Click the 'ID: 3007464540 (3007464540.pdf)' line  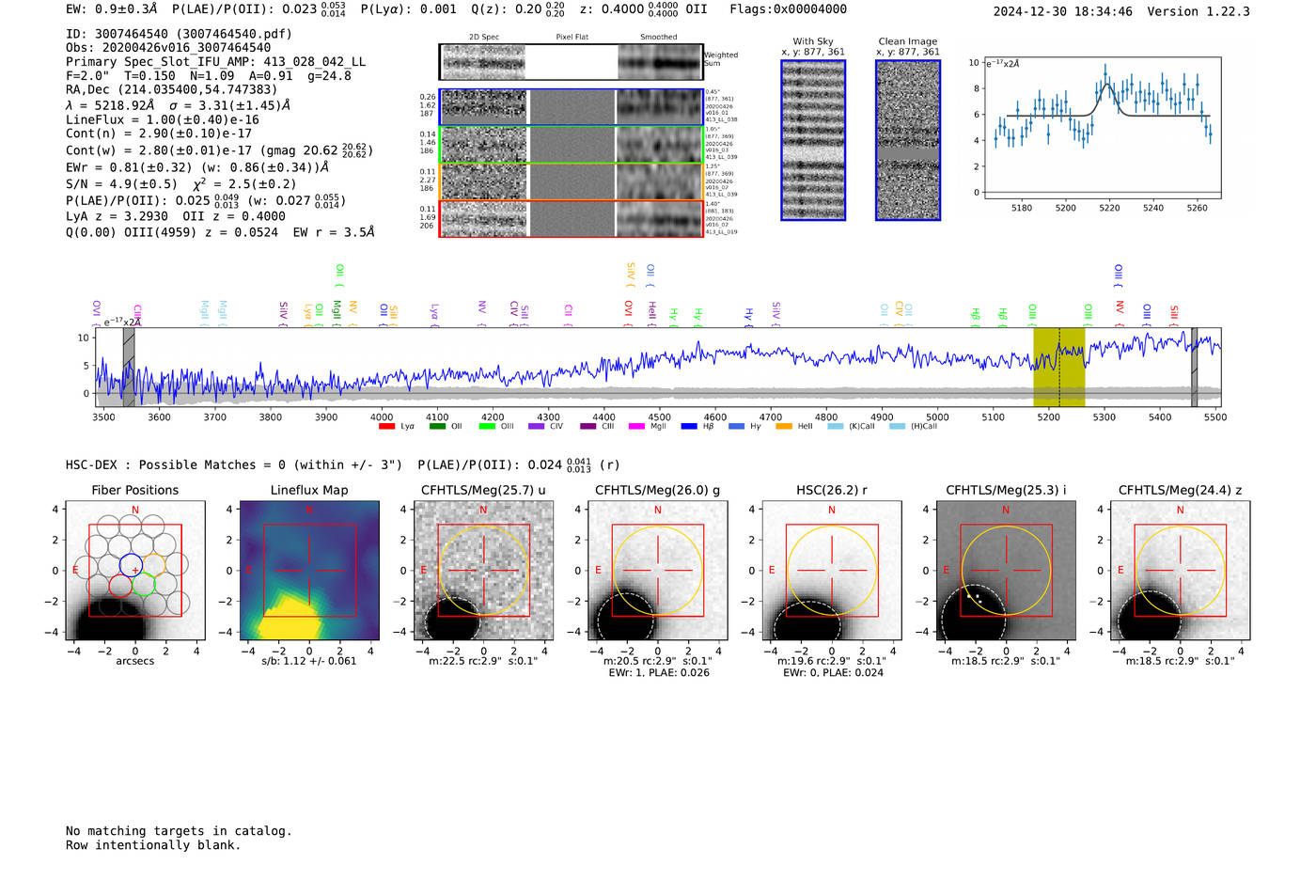(x=179, y=34)
